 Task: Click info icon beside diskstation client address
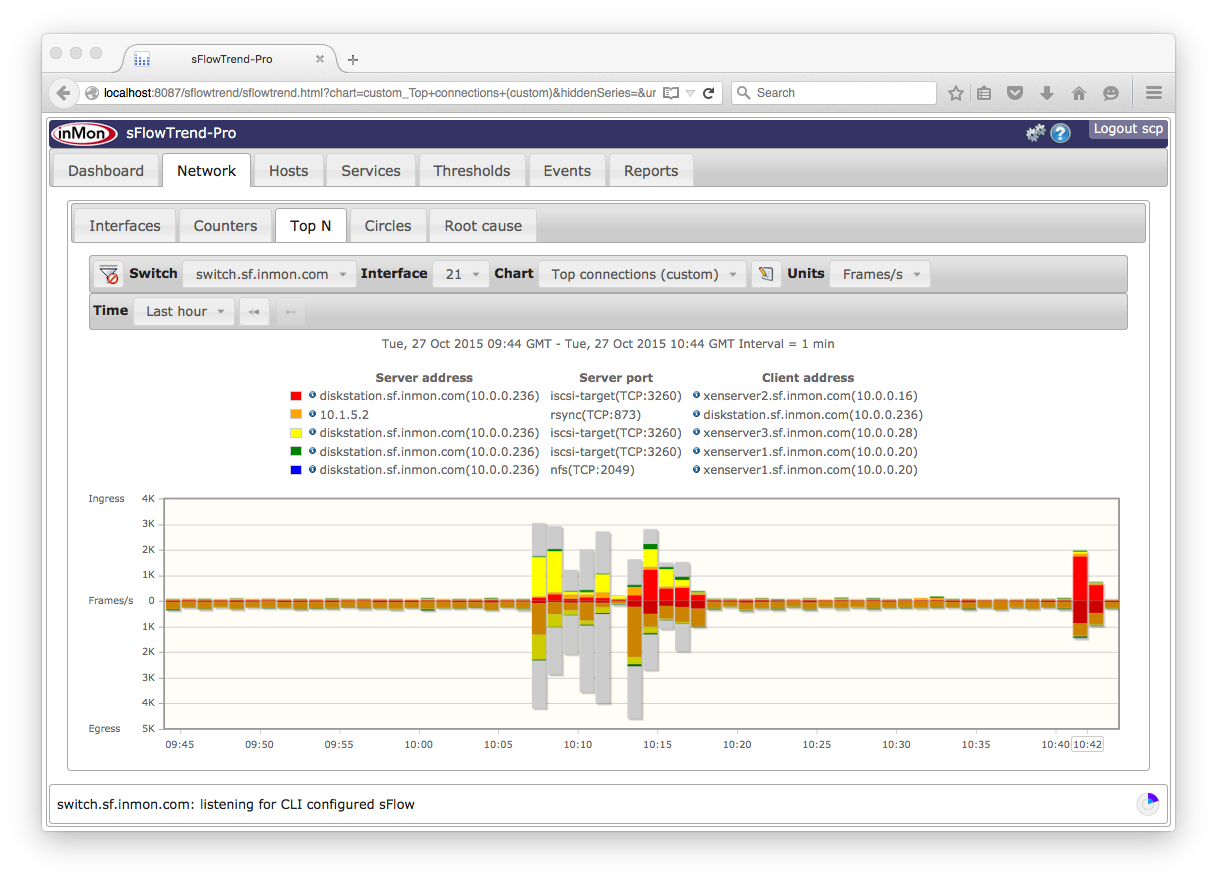pos(696,414)
